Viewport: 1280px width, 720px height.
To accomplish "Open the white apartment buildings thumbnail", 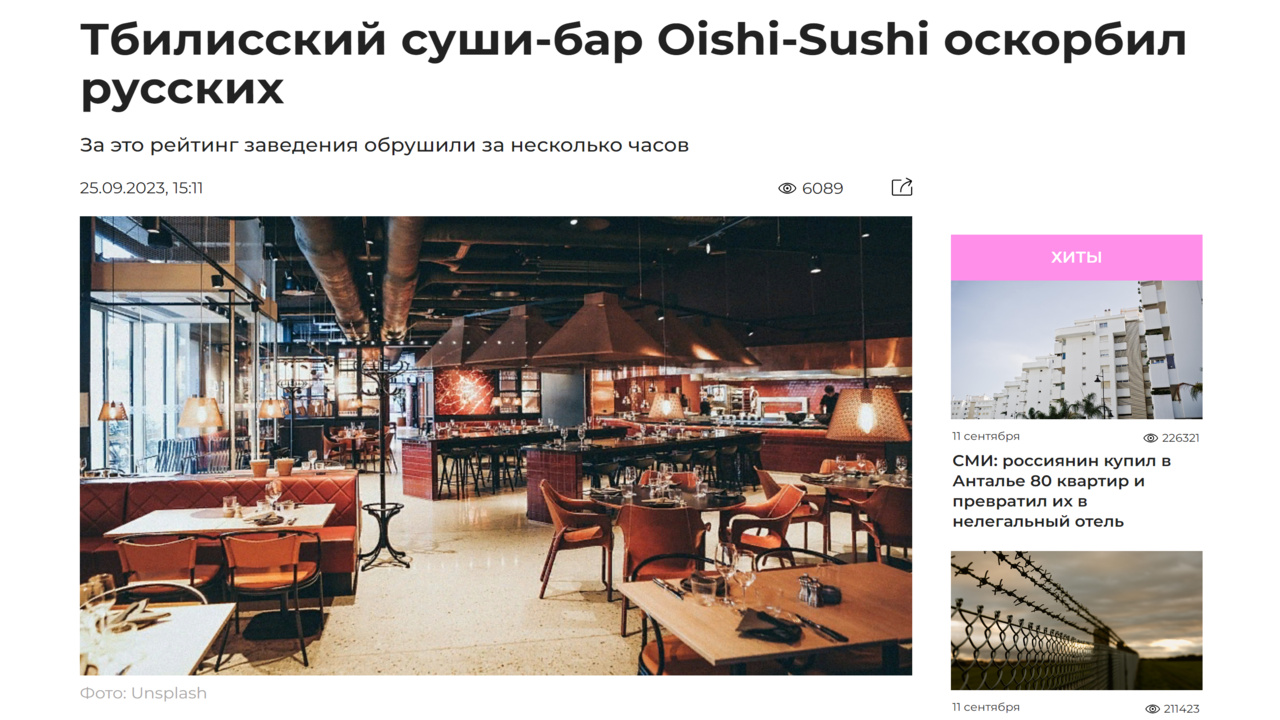I will pyautogui.click(x=1076, y=350).
